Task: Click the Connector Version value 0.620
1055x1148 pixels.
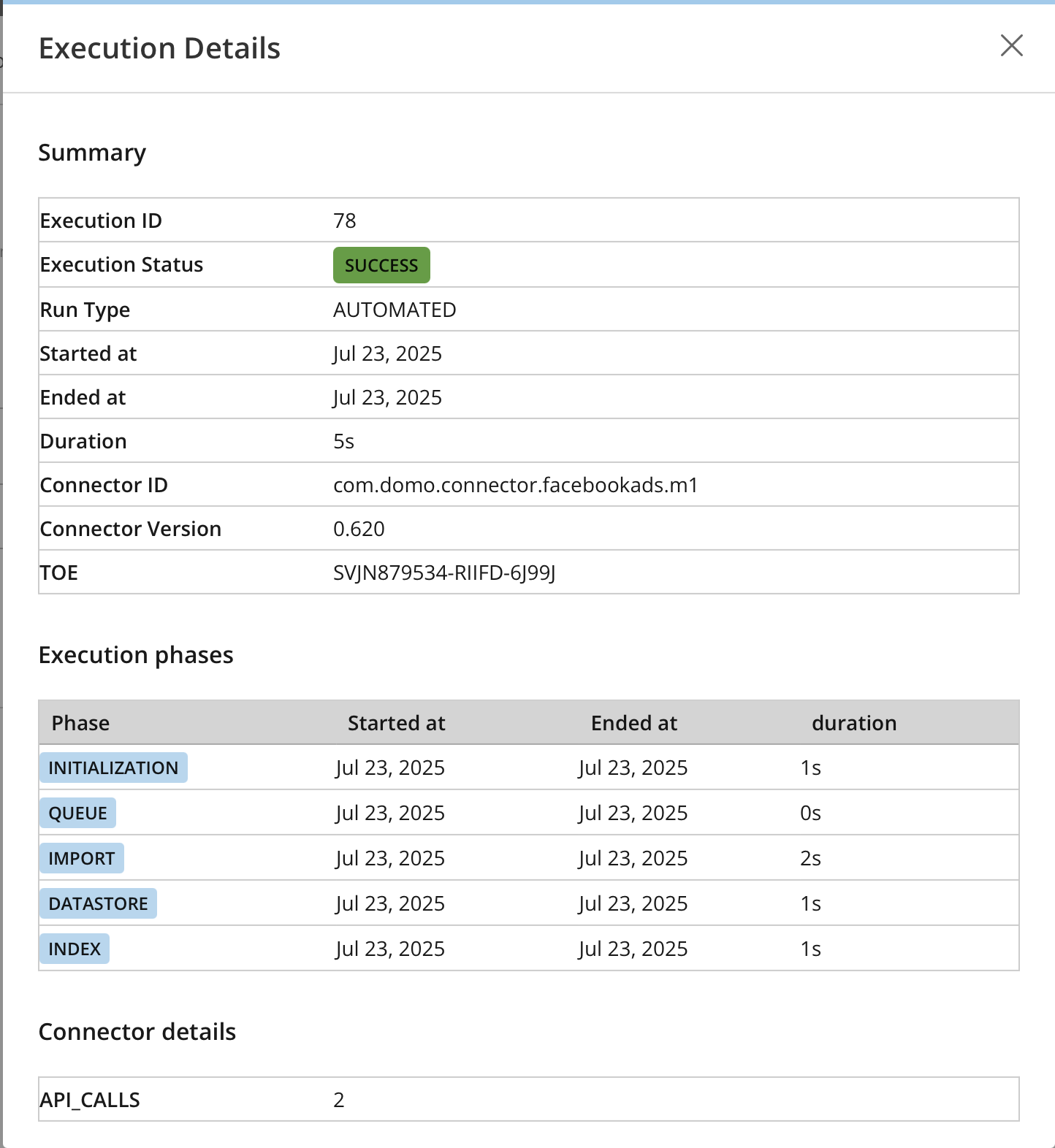Action: point(359,529)
